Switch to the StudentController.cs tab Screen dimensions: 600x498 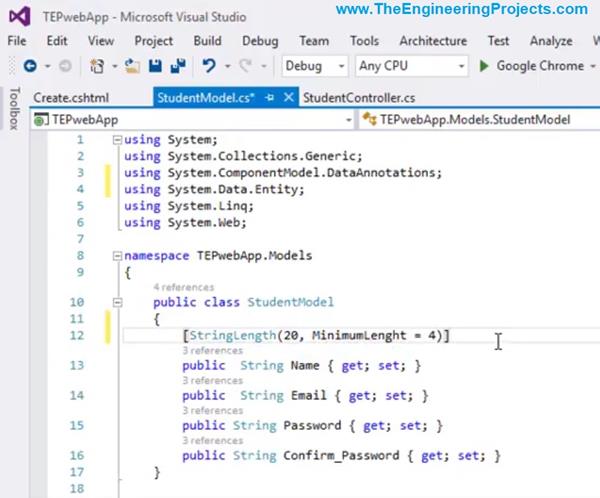pyautogui.click(x=359, y=98)
